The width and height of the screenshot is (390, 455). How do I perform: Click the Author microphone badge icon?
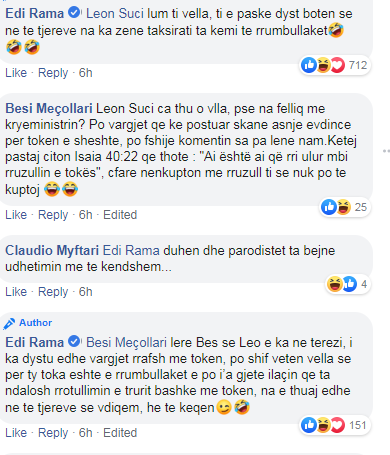coord(9,323)
